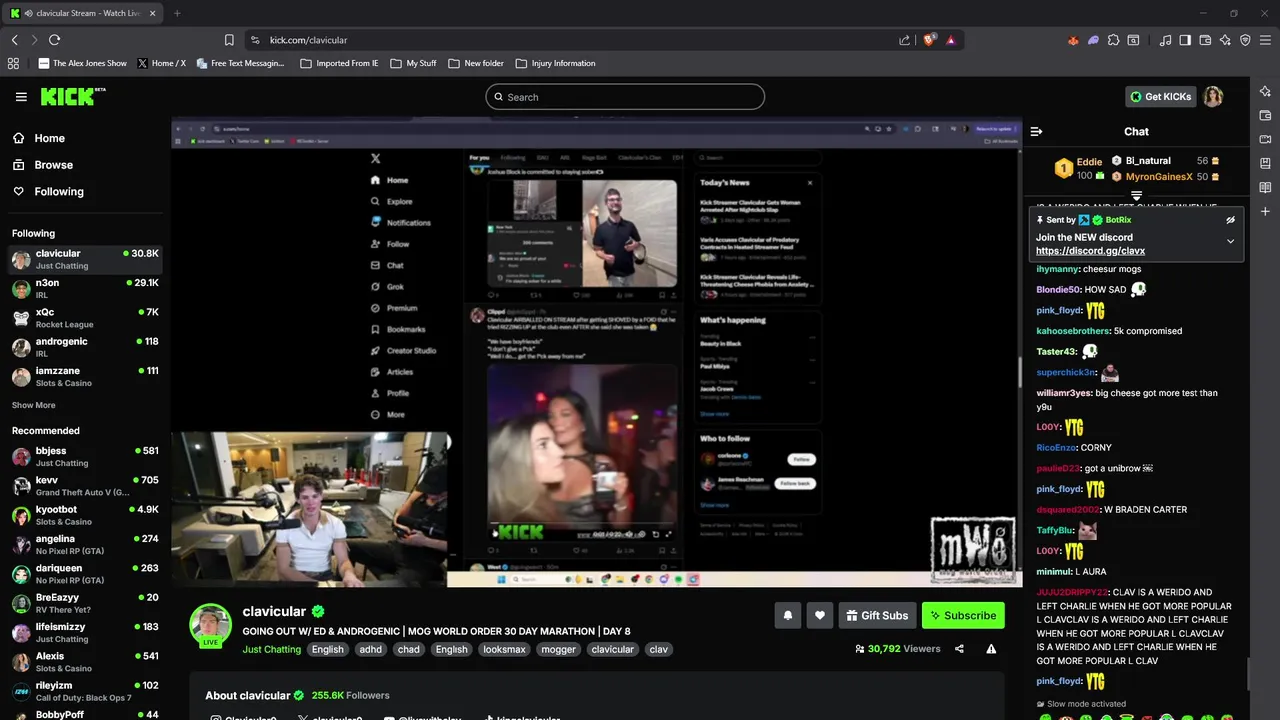Open The Alex Jones Show bookmark
The height and width of the screenshot is (720, 1280).
[82, 63]
